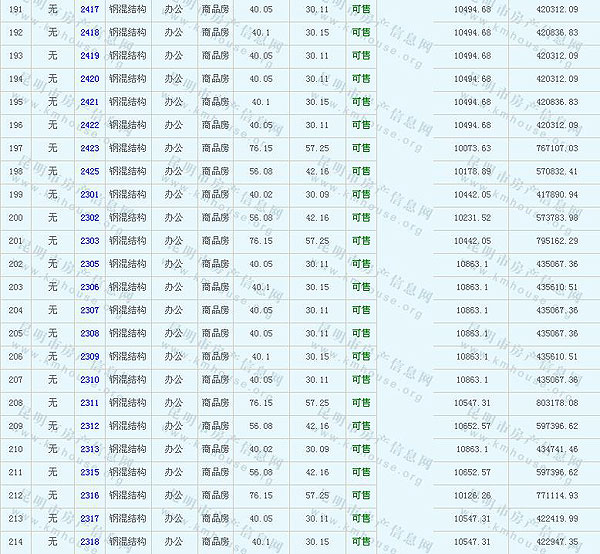Select room 2420 hyperlink
600x554 pixels.
89,78
